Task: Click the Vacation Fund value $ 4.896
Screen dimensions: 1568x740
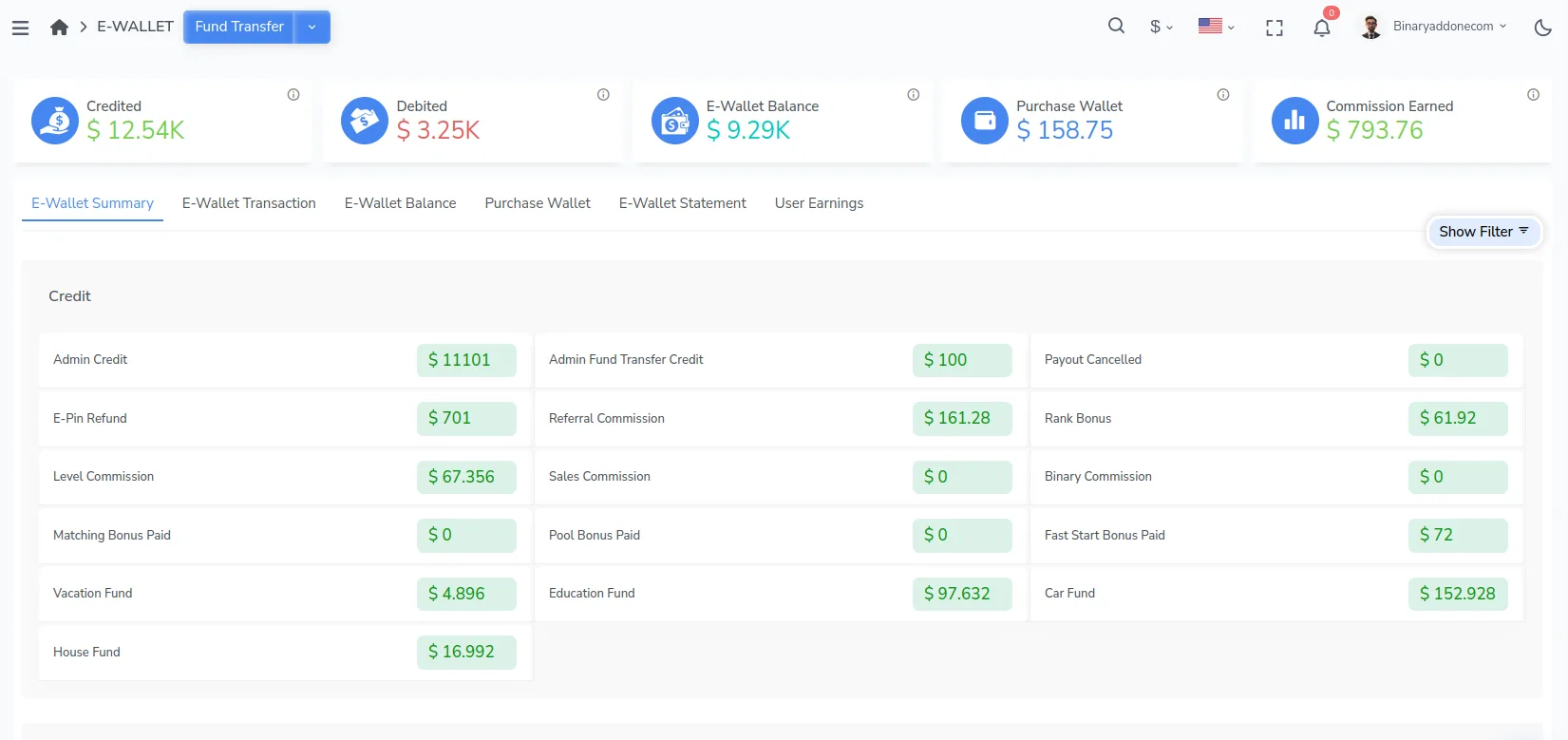Action: coord(466,594)
